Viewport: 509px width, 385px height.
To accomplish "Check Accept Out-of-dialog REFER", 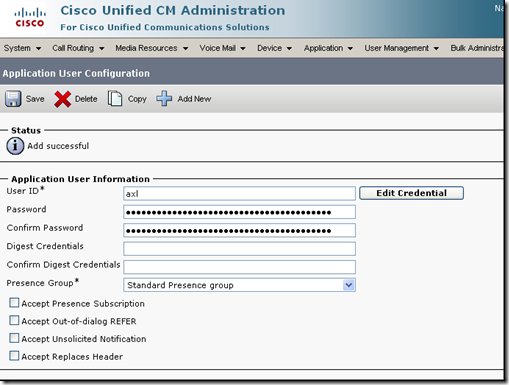I will coord(14,321).
